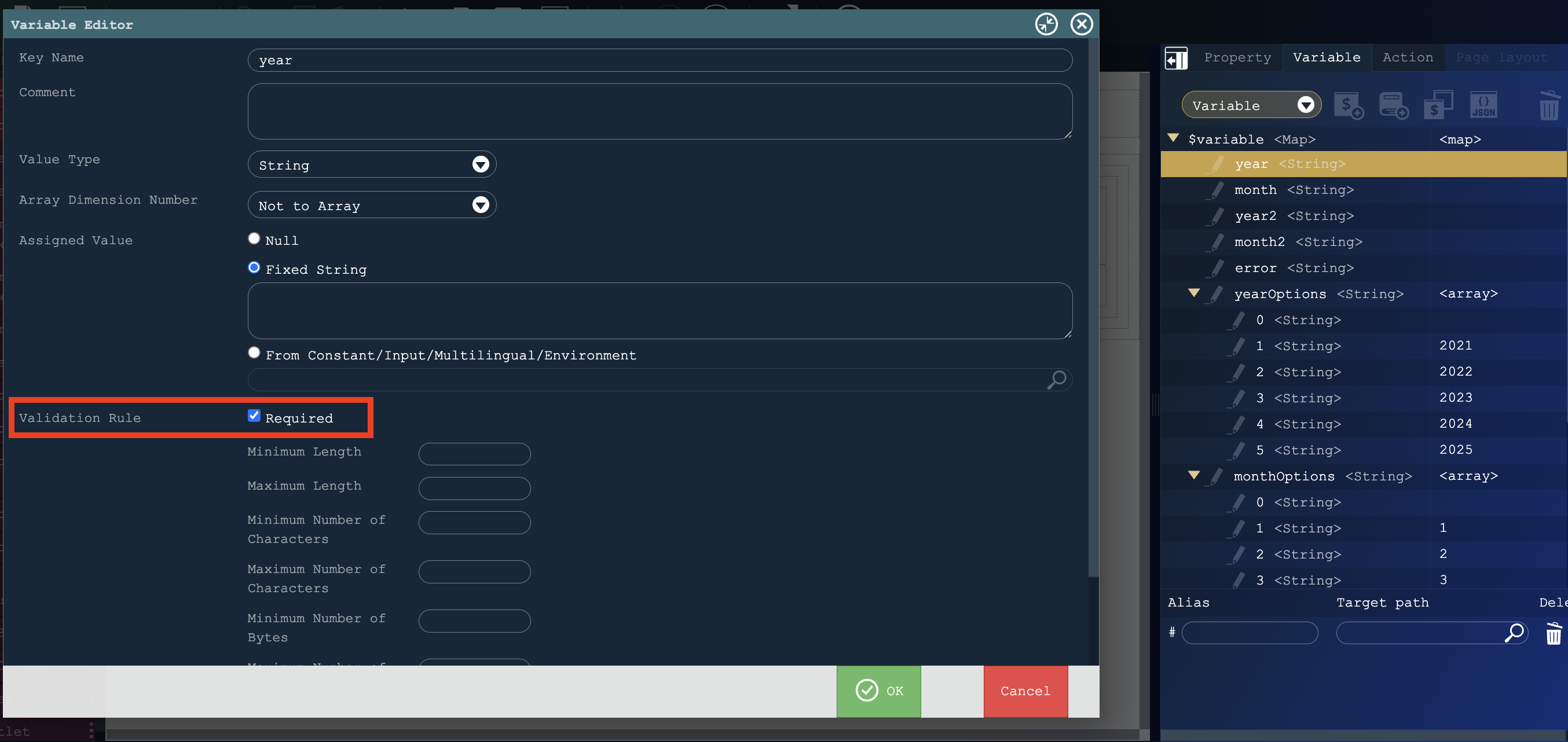
Task: Click trash icon in variable toolbar
Action: 1548,106
